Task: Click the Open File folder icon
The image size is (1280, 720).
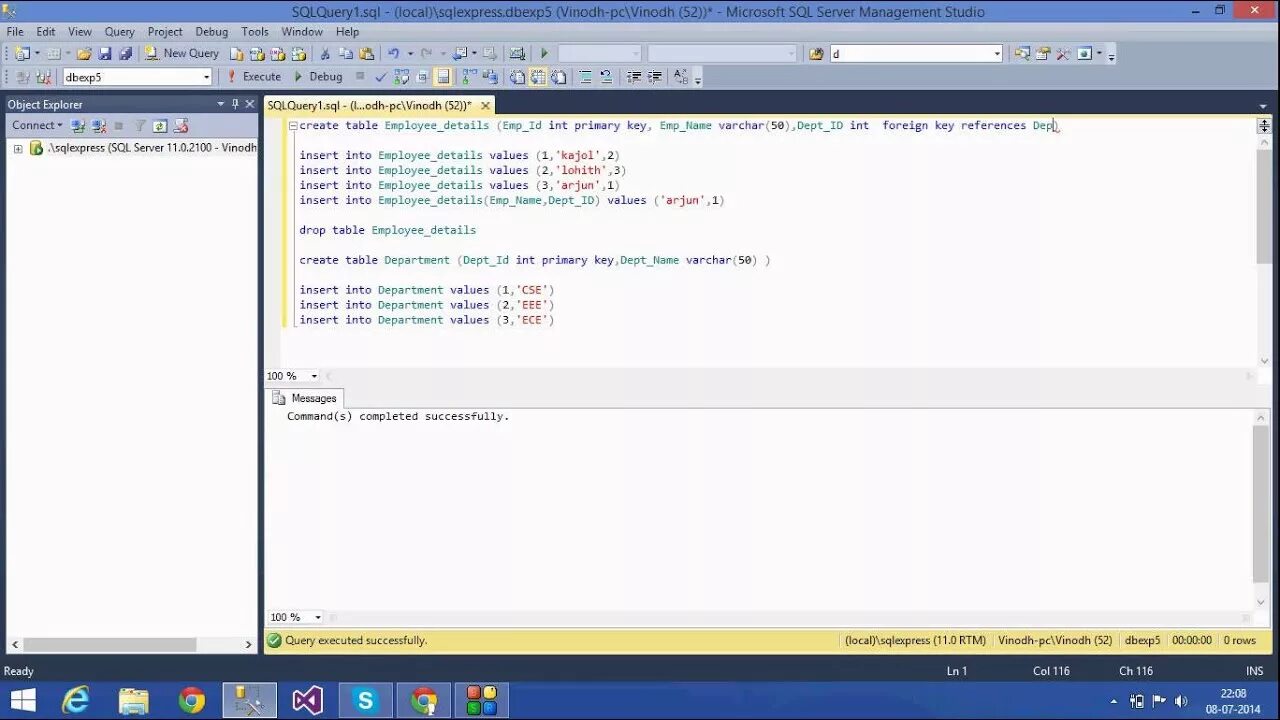Action: pyautogui.click(x=84, y=53)
